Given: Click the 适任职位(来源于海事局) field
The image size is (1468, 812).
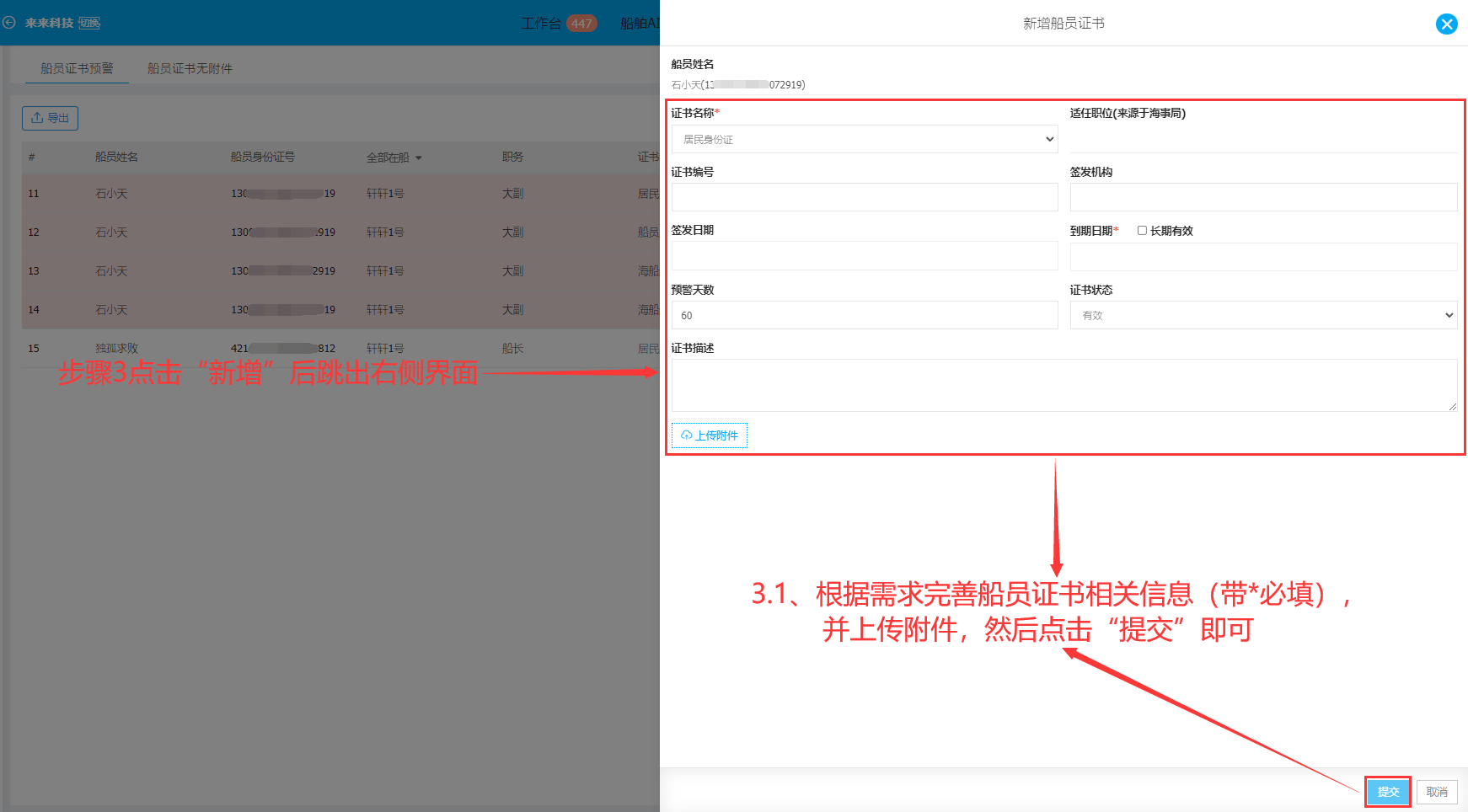Looking at the screenshot, I should [1263, 139].
